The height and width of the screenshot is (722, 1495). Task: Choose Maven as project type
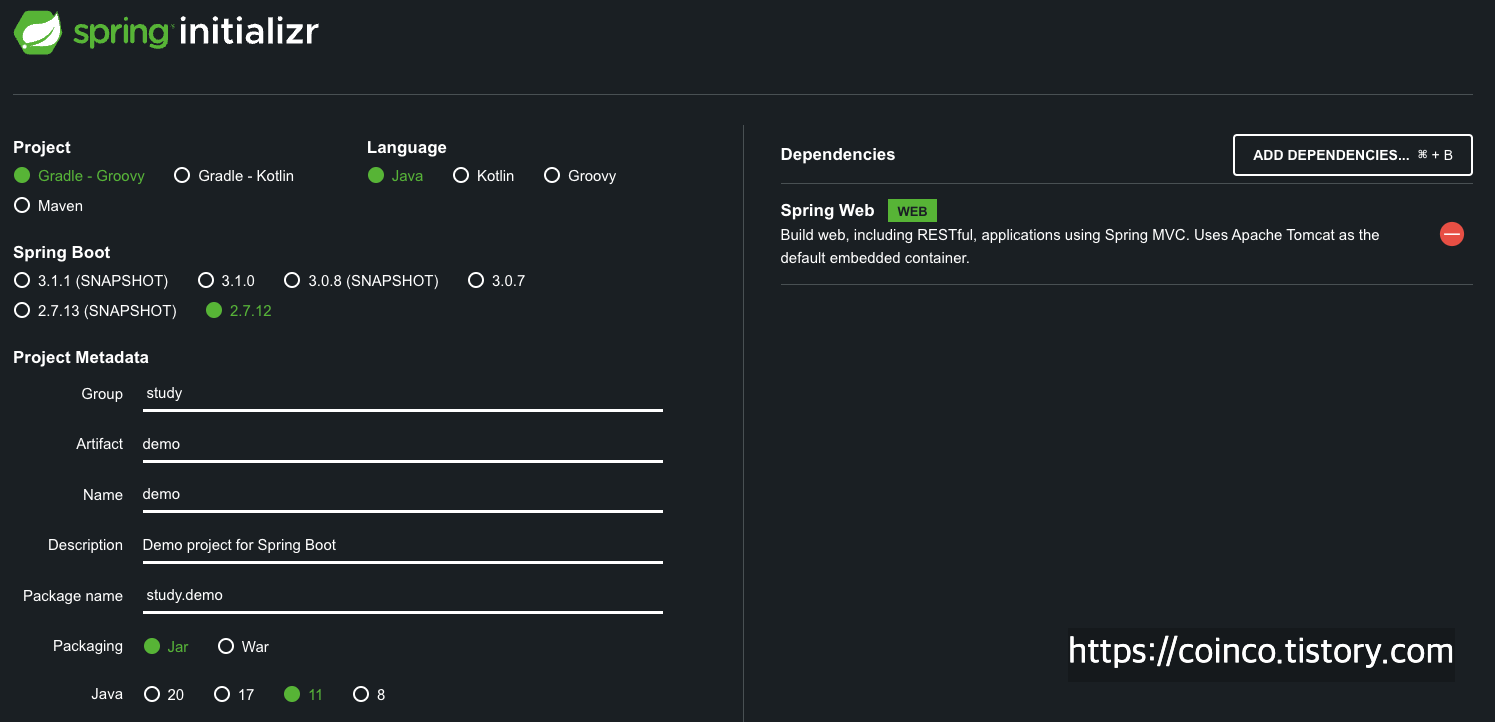pos(48,205)
